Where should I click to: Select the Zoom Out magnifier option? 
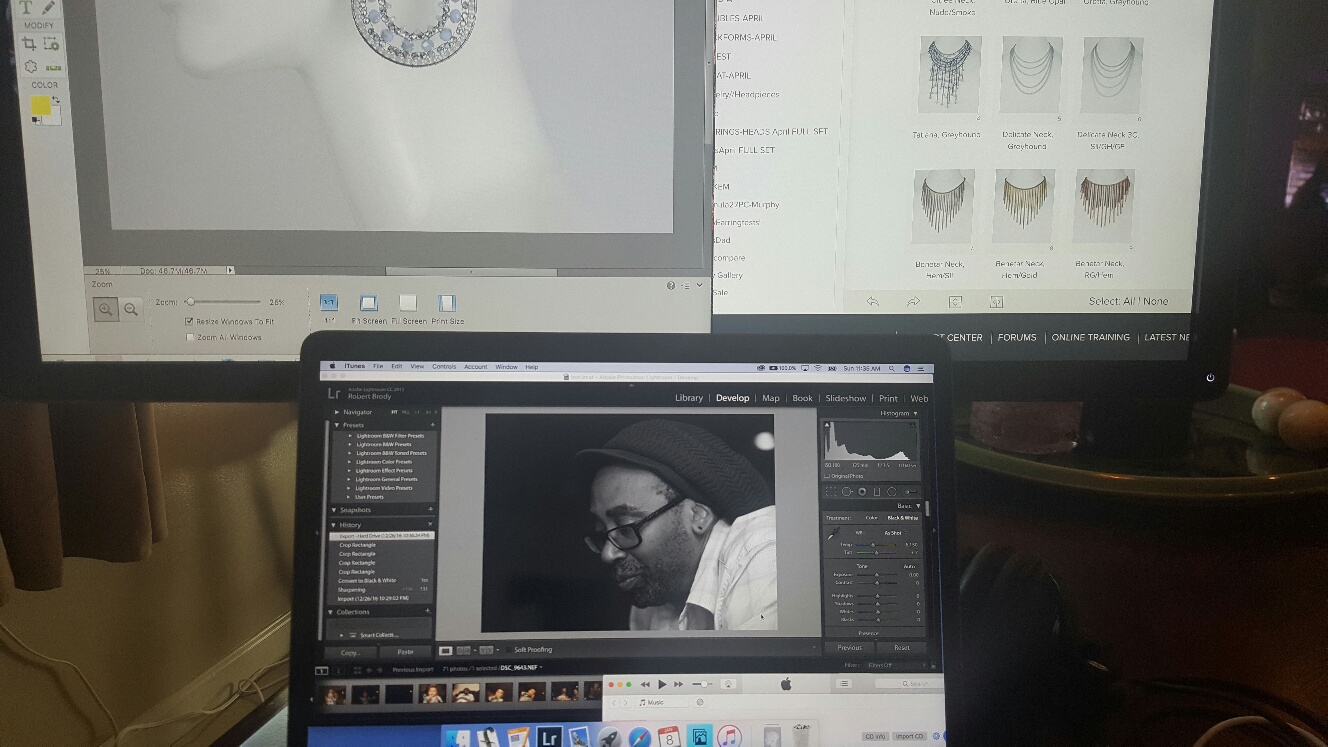pos(130,310)
